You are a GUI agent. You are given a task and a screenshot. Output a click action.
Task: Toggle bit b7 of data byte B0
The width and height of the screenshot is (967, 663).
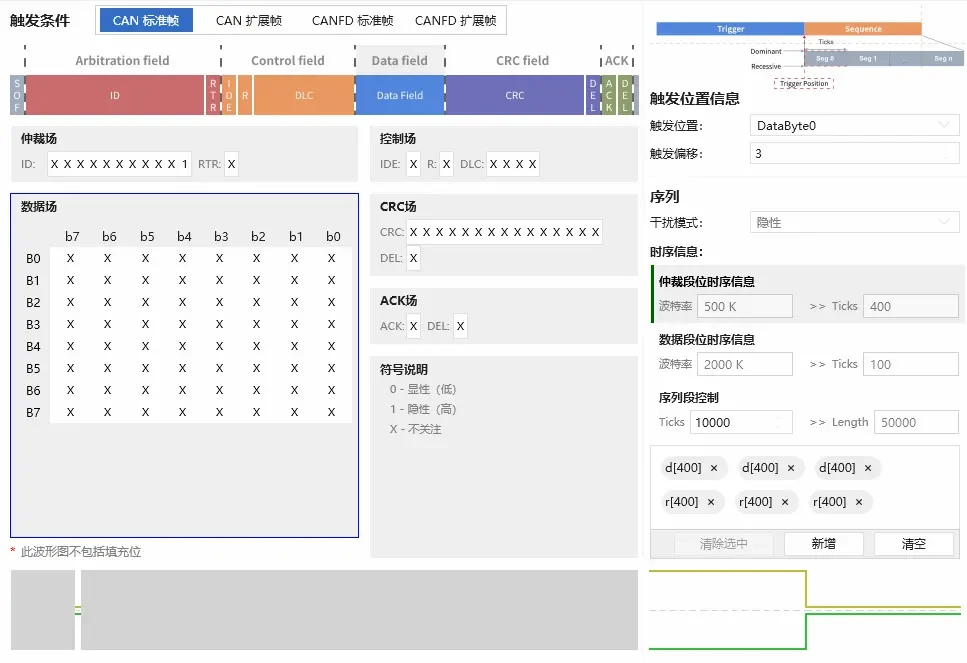click(x=72, y=258)
